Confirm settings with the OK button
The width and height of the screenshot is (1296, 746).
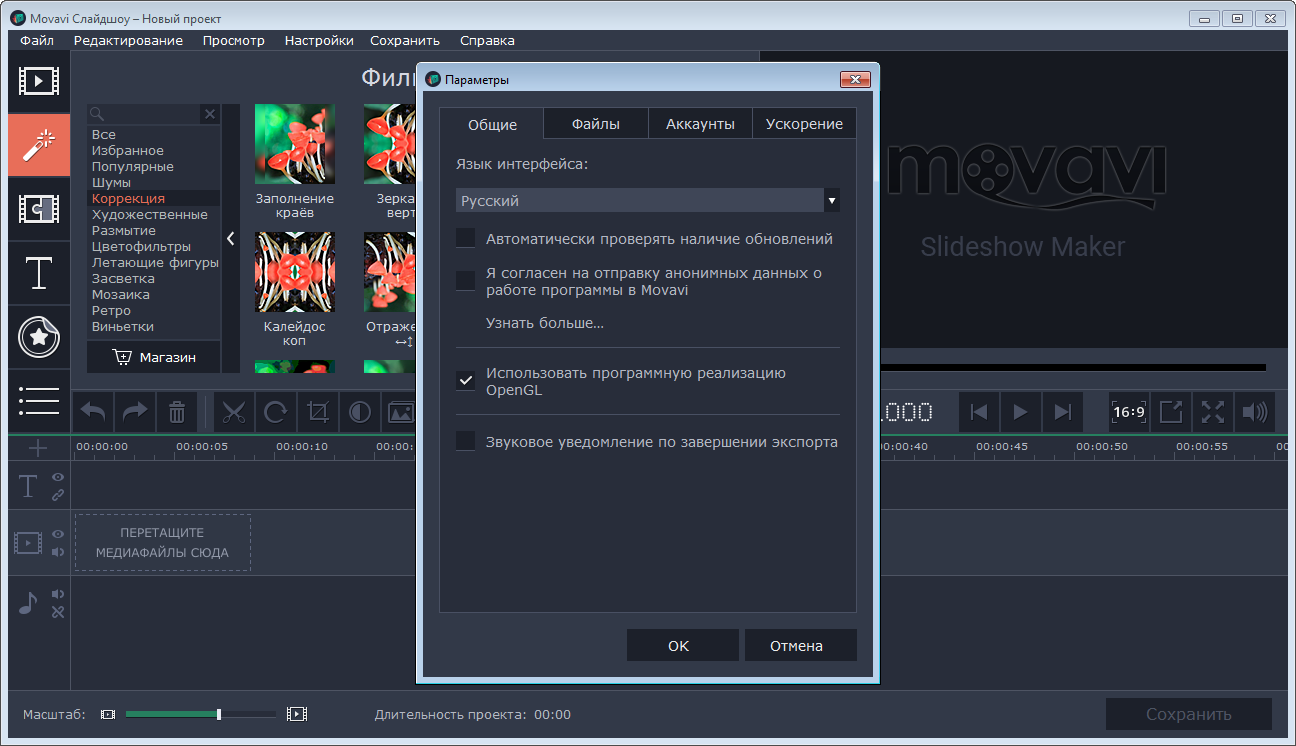click(x=683, y=645)
